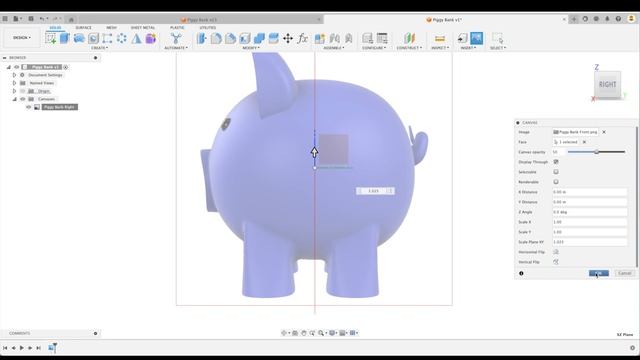Open the Design workspace dropdown
This screenshot has width=640, height=360.
click(x=22, y=38)
